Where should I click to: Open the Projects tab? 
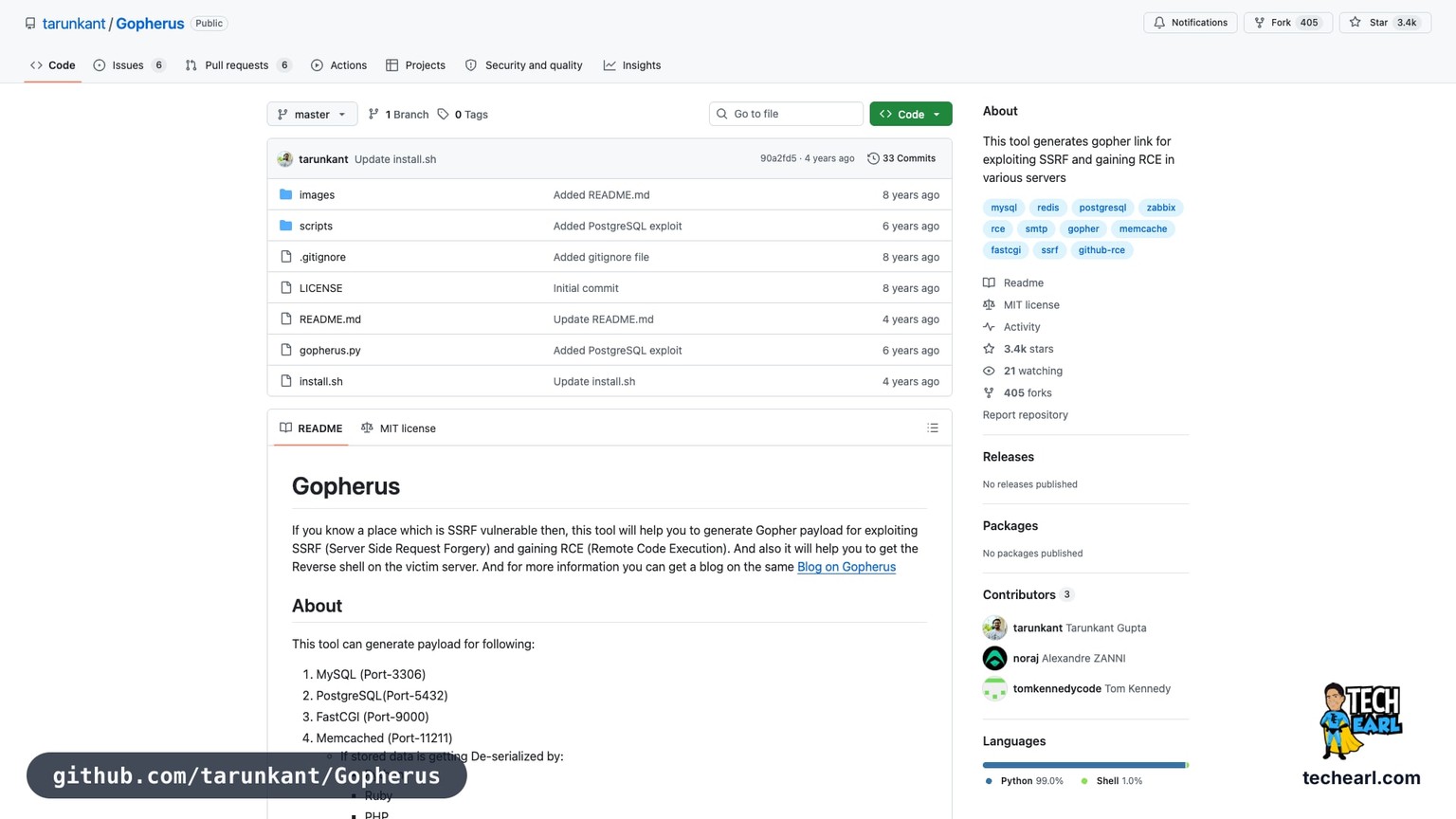(x=416, y=65)
